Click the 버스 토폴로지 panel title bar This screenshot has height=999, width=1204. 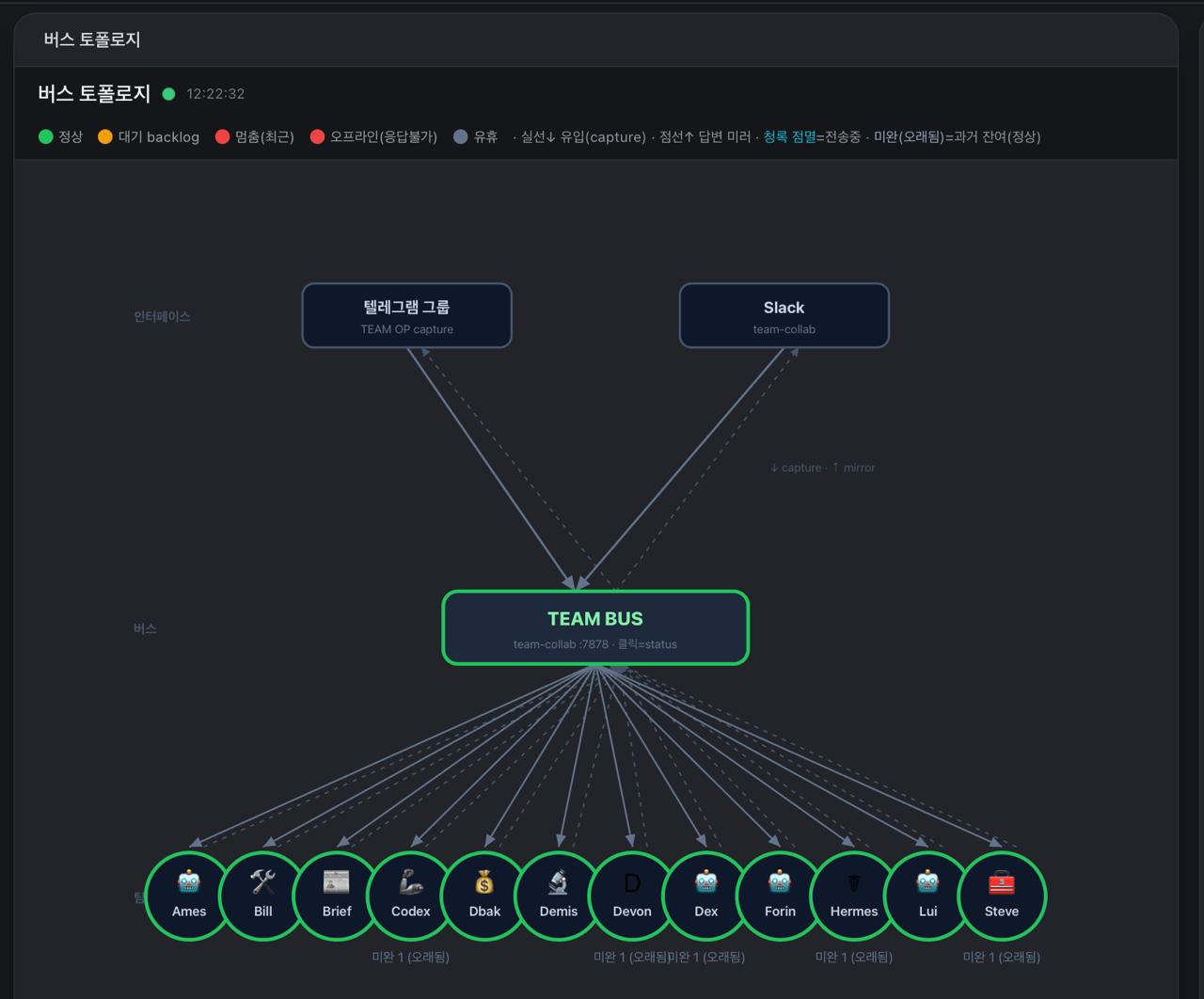pyautogui.click(x=595, y=40)
